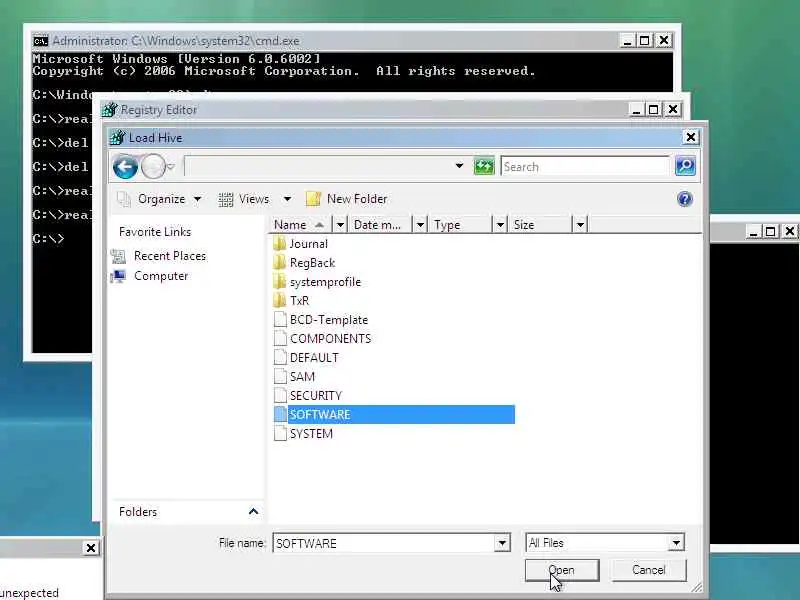Click the Organize toolbar icon
Screen dimensions: 800x600
124,199
